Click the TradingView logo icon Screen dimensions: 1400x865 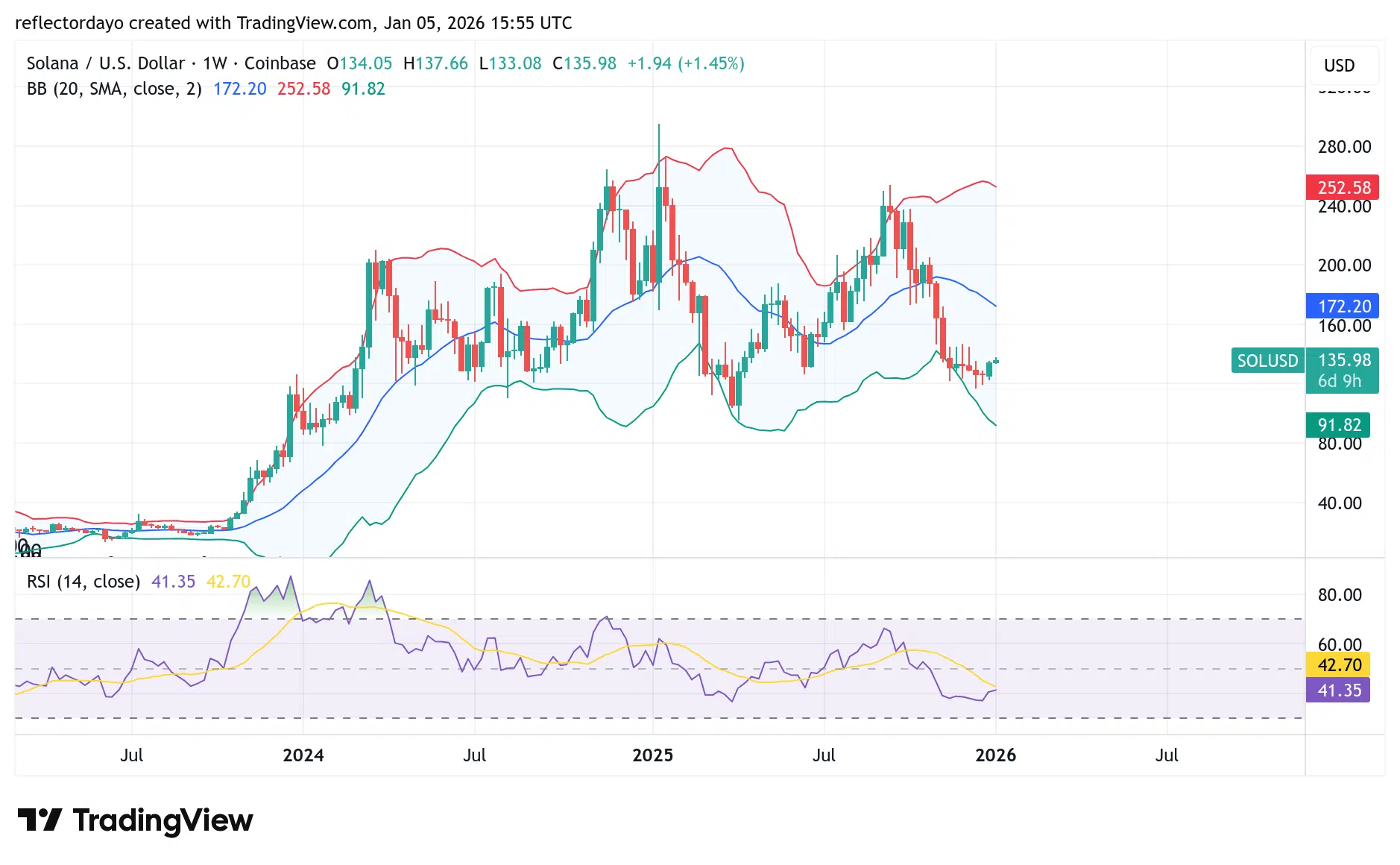click(x=40, y=820)
